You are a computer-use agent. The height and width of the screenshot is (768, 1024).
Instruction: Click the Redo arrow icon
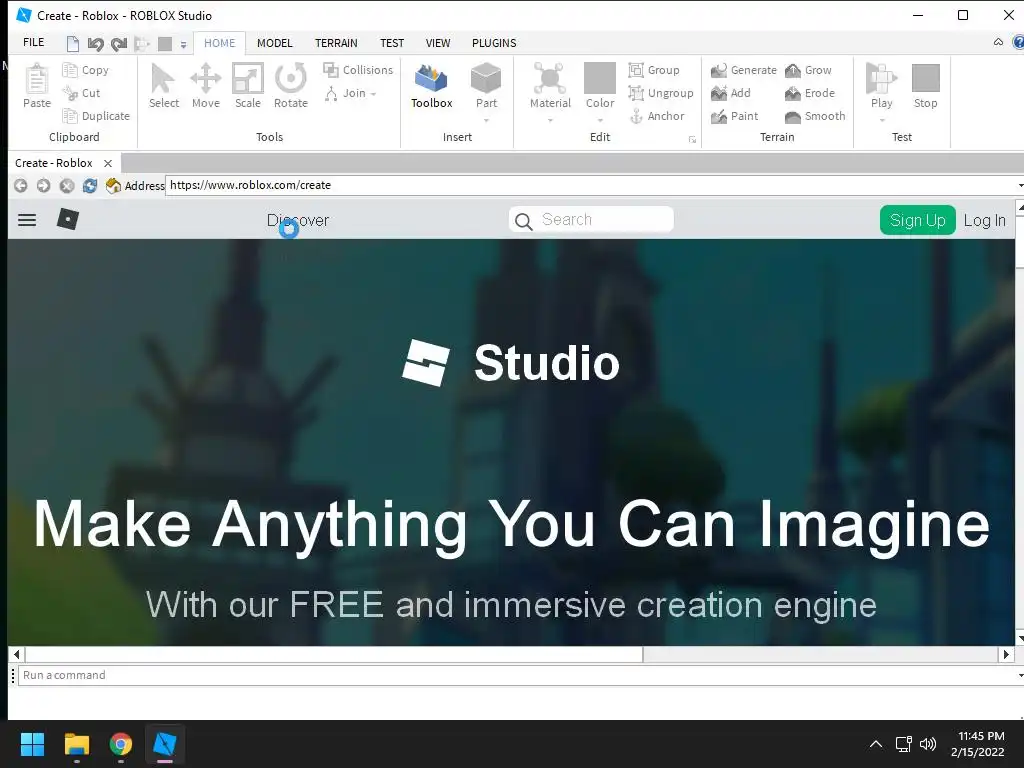[x=119, y=44]
